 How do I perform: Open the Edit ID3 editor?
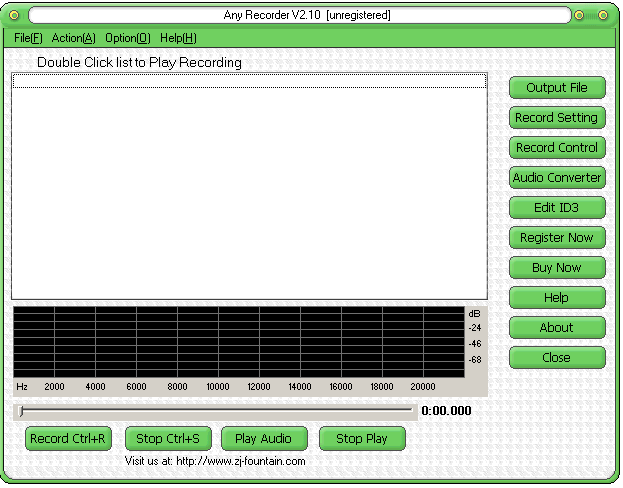557,207
